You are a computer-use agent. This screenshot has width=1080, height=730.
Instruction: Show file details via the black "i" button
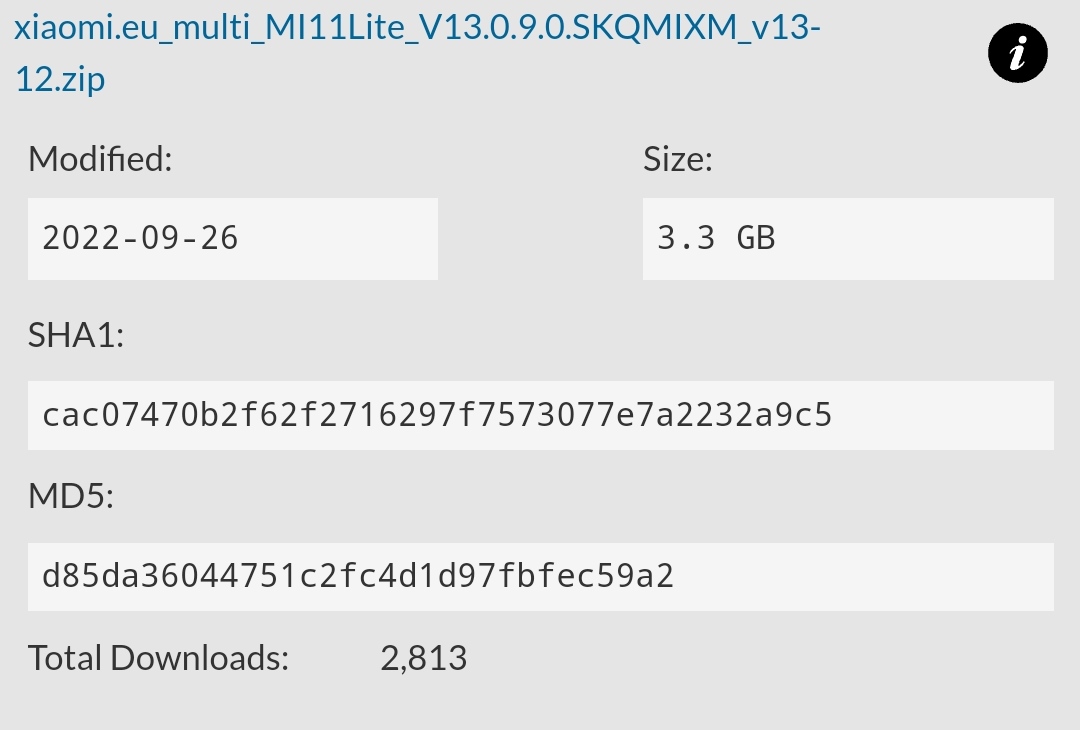[x=1017, y=54]
